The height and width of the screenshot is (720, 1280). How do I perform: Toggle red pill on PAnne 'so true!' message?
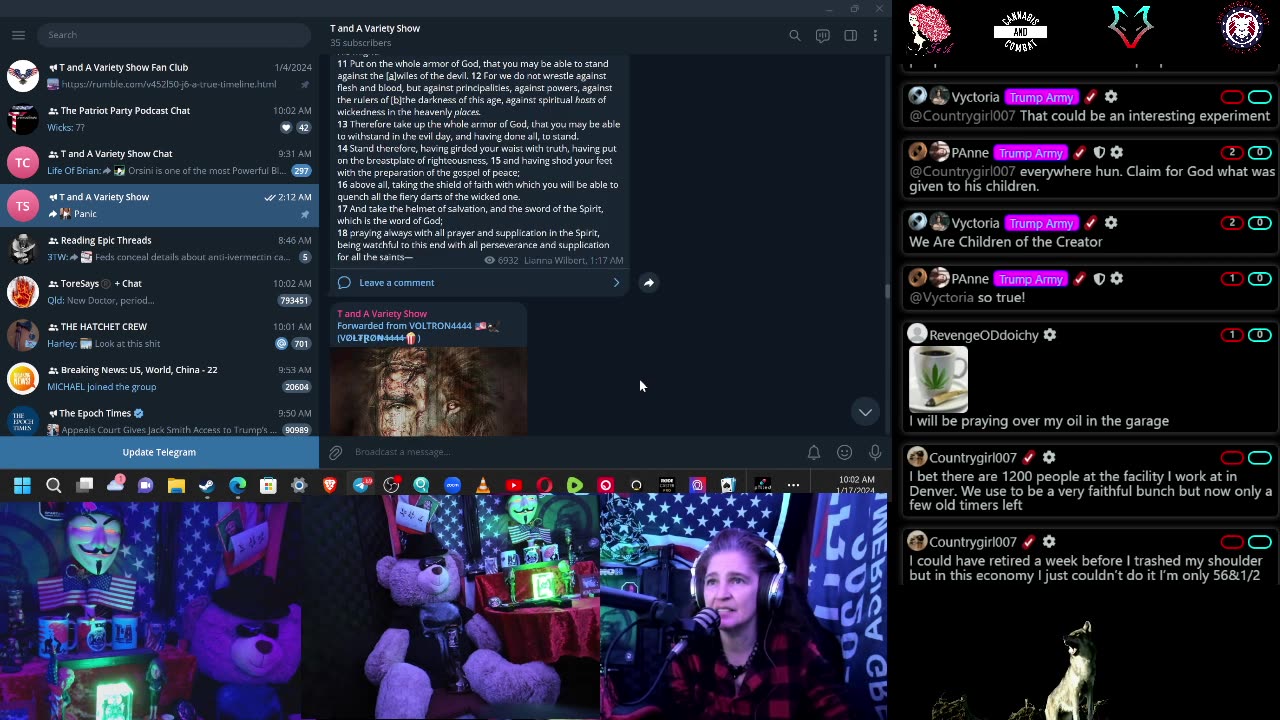[1232, 279]
